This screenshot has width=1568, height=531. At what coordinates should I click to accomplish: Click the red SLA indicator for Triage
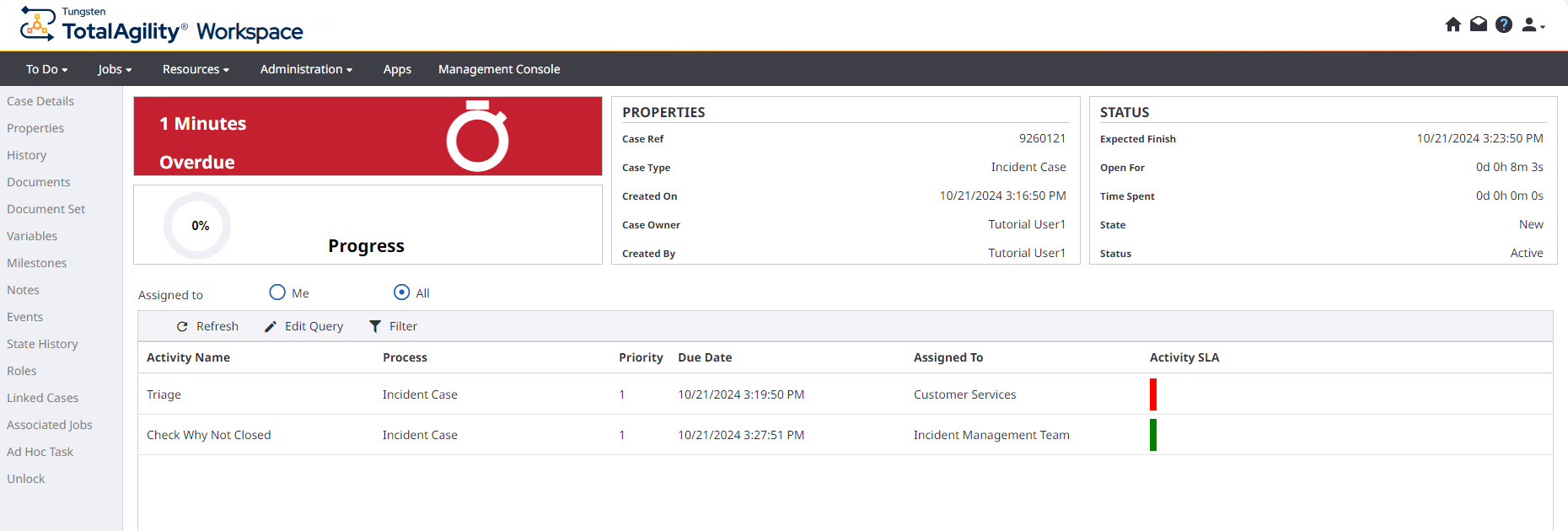(1152, 394)
